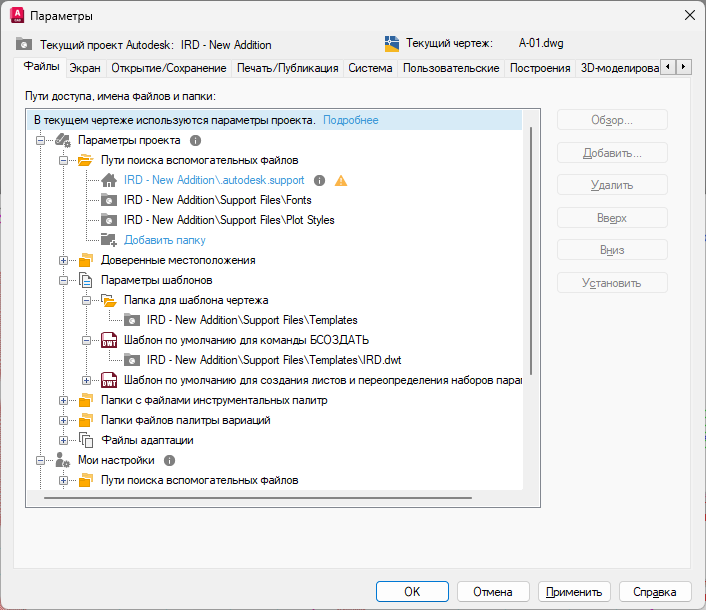Click folder icon of Папки с файлами инструментальных палитр

coord(86,400)
